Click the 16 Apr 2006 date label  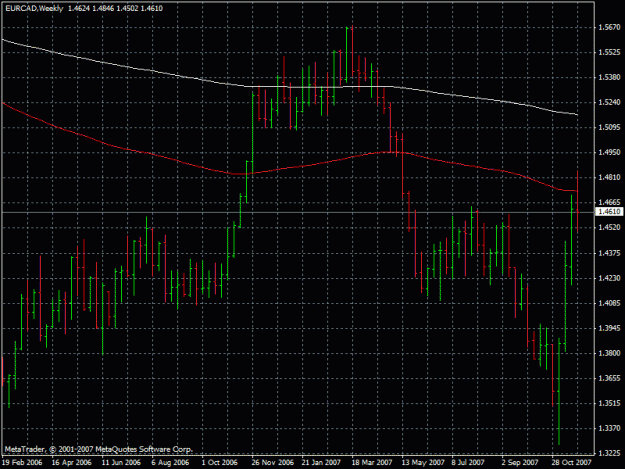click(x=71, y=463)
